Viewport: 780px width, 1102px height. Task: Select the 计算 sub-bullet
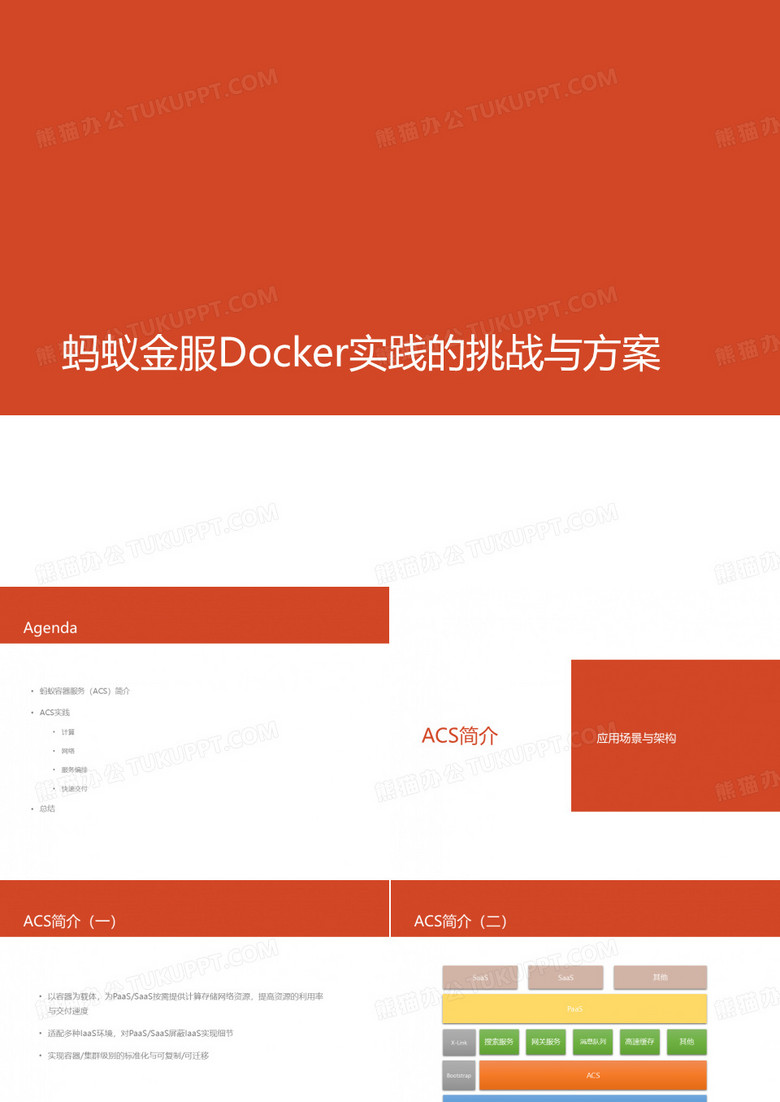pyautogui.click(x=67, y=732)
